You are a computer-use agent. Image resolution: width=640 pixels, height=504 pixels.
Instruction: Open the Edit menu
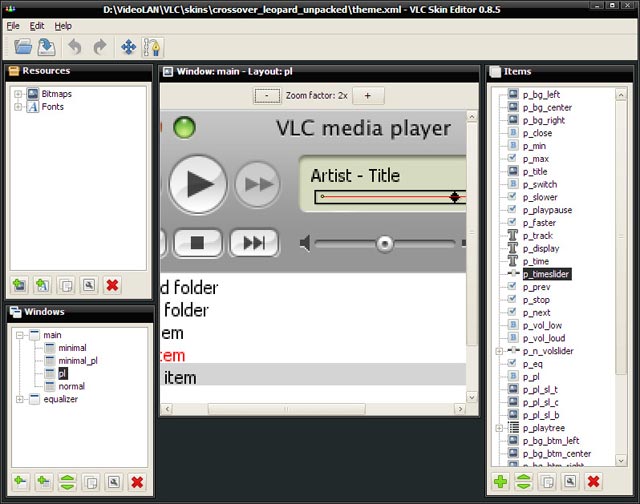click(x=37, y=25)
